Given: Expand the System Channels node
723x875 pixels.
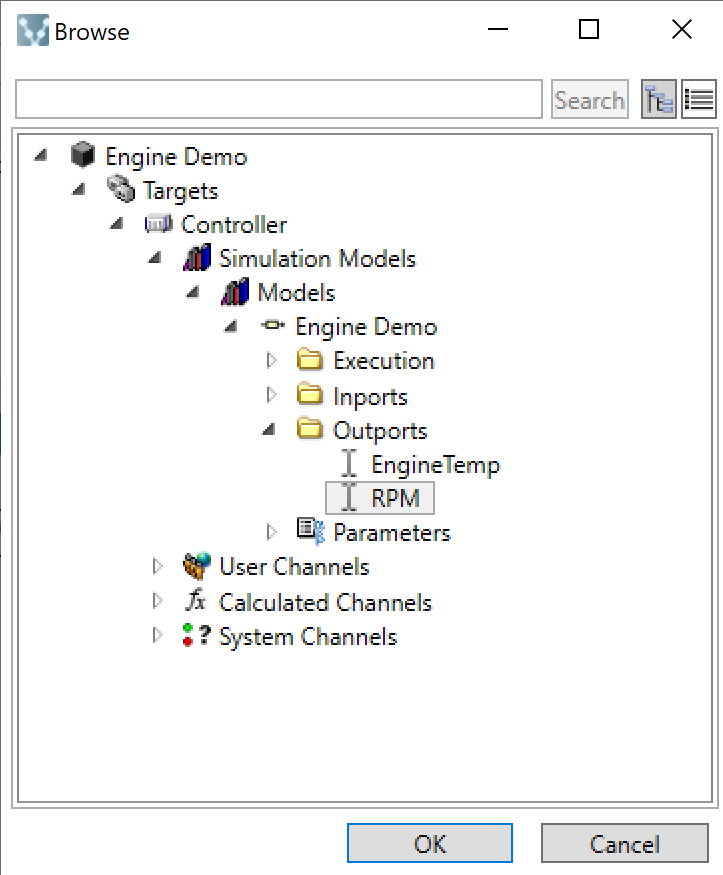Looking at the screenshot, I should [x=157, y=636].
